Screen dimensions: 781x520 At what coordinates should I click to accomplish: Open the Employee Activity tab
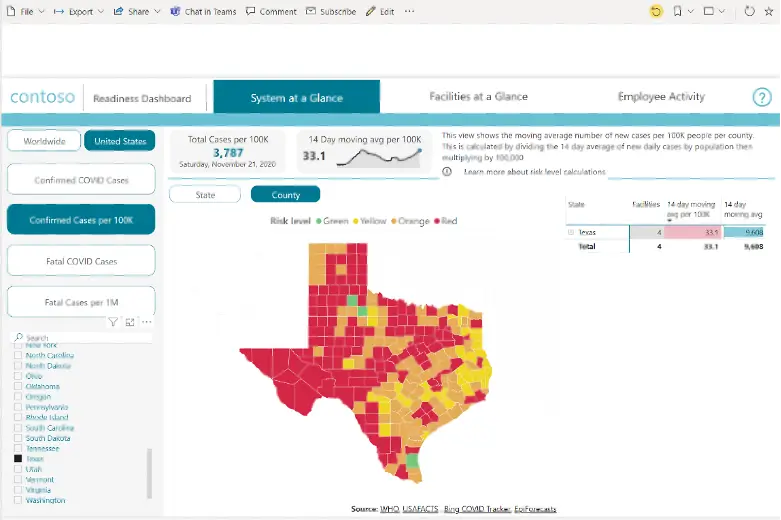tap(661, 97)
